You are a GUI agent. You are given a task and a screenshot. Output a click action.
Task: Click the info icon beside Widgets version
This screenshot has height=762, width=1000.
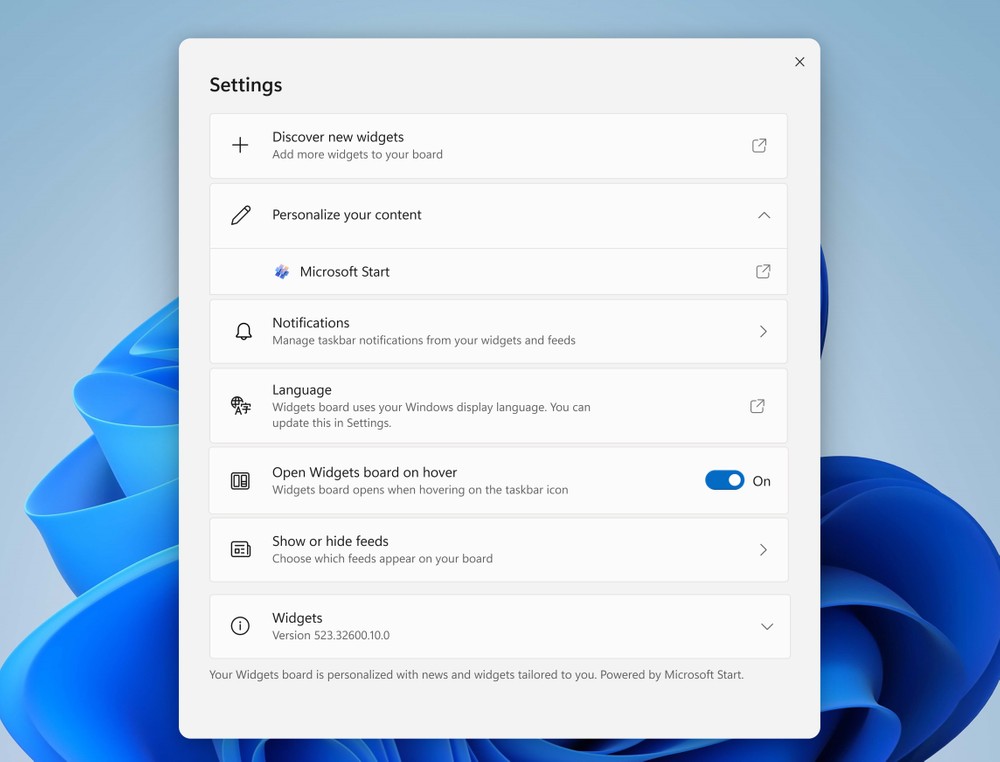[x=240, y=626]
